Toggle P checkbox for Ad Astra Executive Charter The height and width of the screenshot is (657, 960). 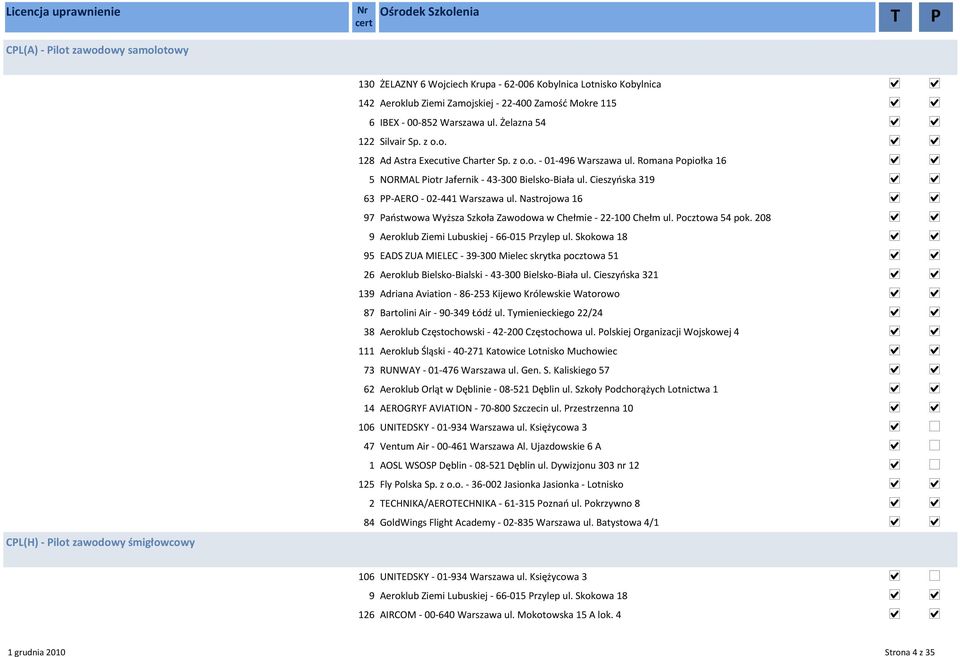(x=934, y=159)
